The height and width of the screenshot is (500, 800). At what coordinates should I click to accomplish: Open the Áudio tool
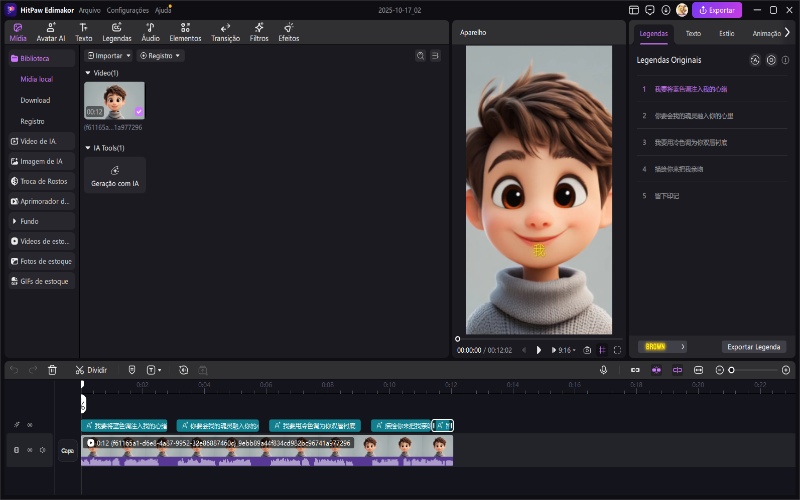click(151, 32)
